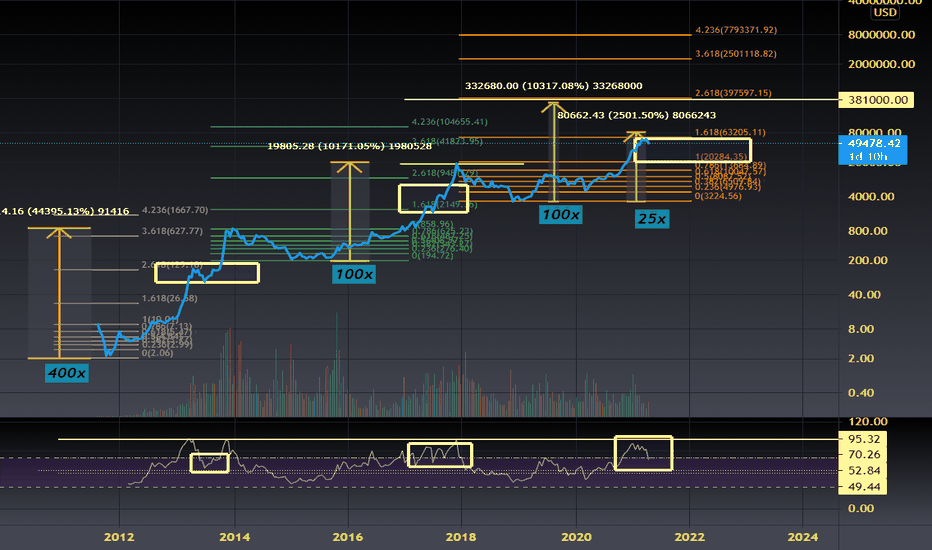
Task: Click the 19805.28 (10171.05%) measurement text
Action: [x=350, y=146]
